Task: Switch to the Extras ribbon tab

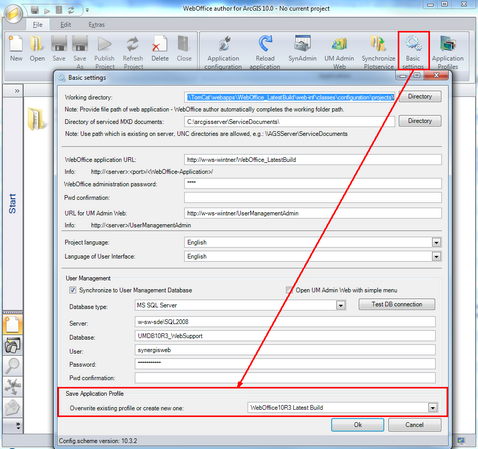Action: click(x=97, y=25)
